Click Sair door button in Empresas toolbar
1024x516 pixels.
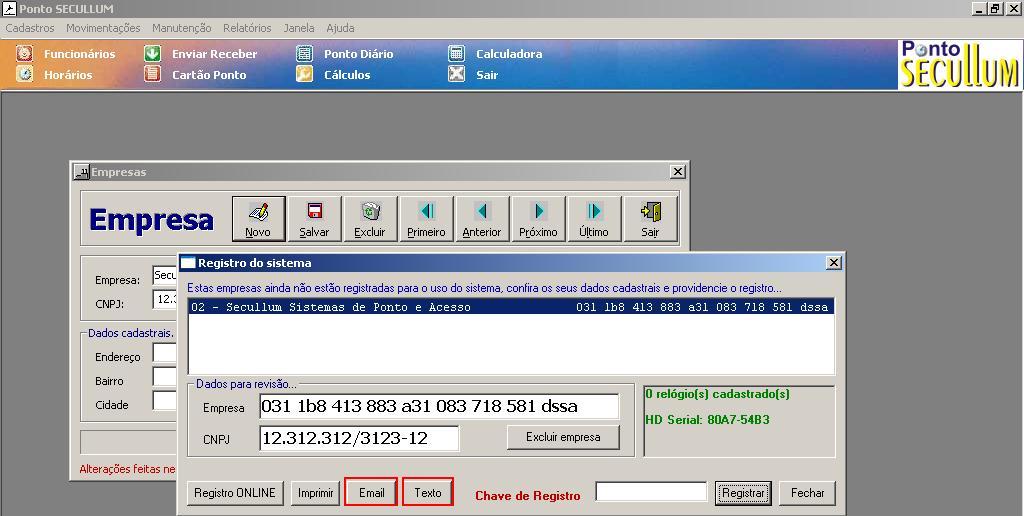click(650, 219)
